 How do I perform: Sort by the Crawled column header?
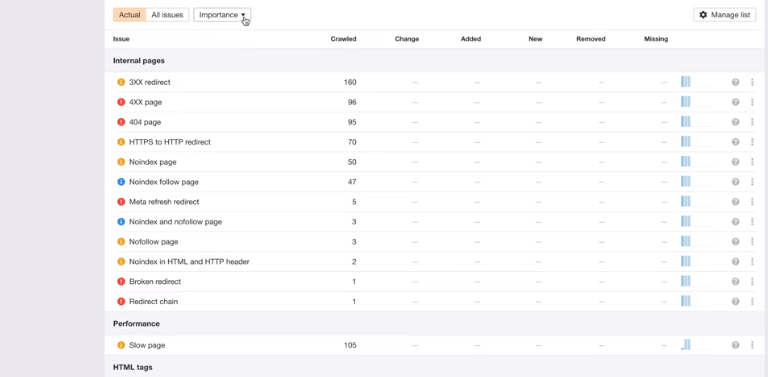[343, 39]
